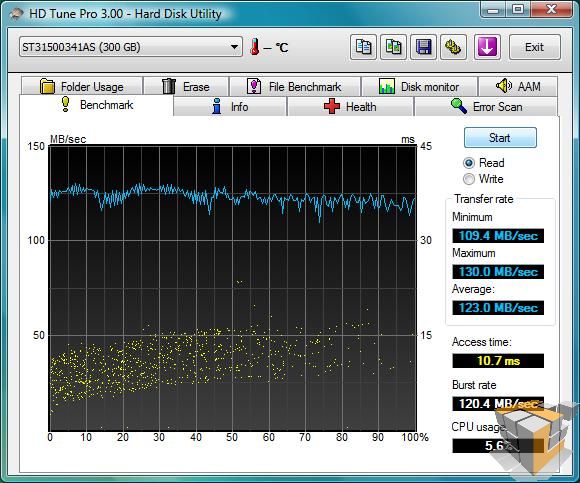Open the File Benchmark tab

tap(295, 87)
